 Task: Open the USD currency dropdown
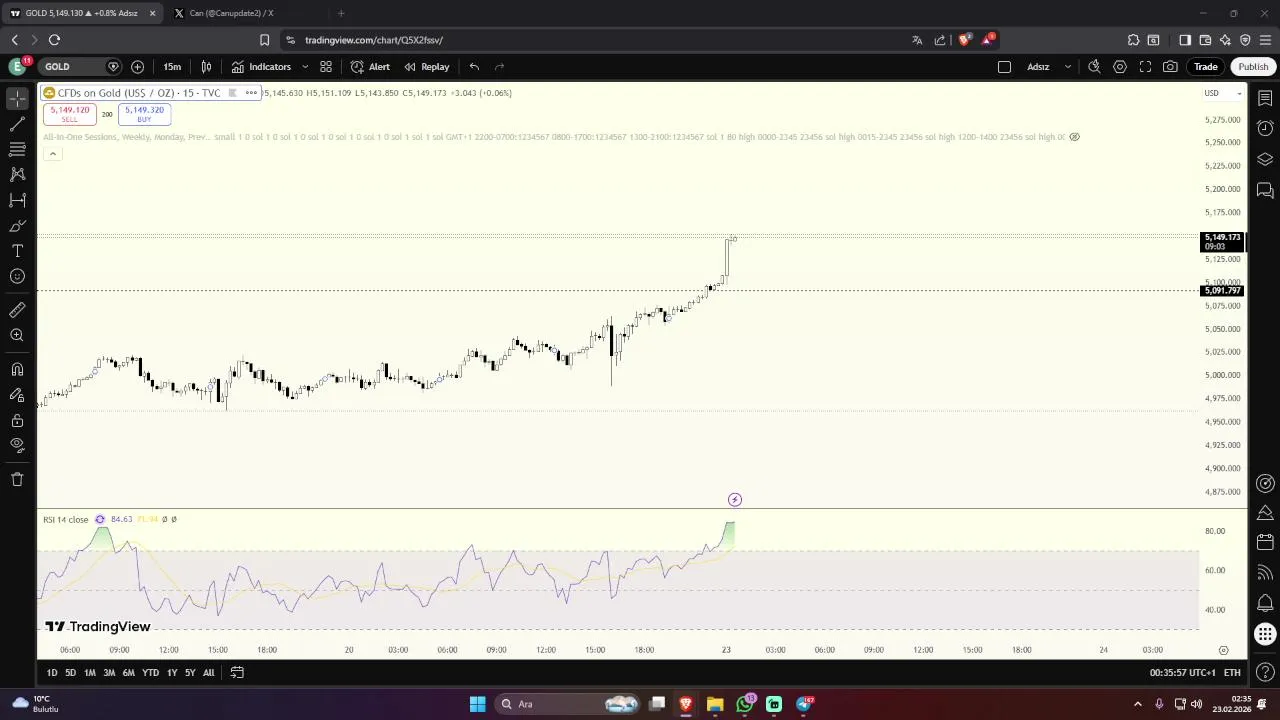[x=1223, y=93]
